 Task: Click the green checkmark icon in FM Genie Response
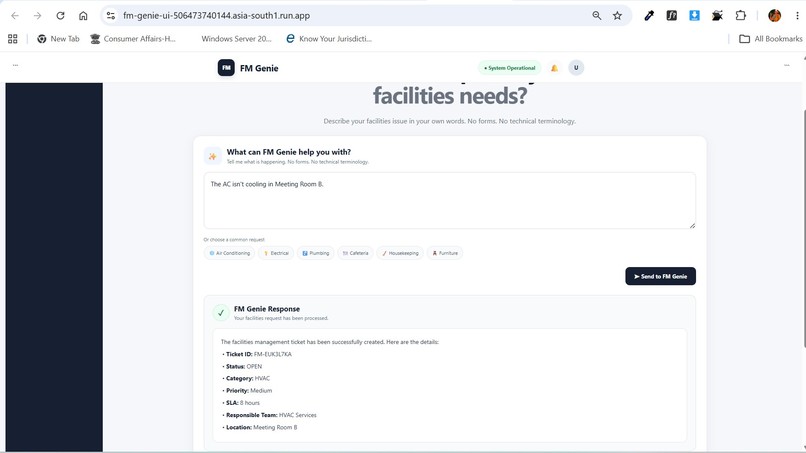point(221,313)
